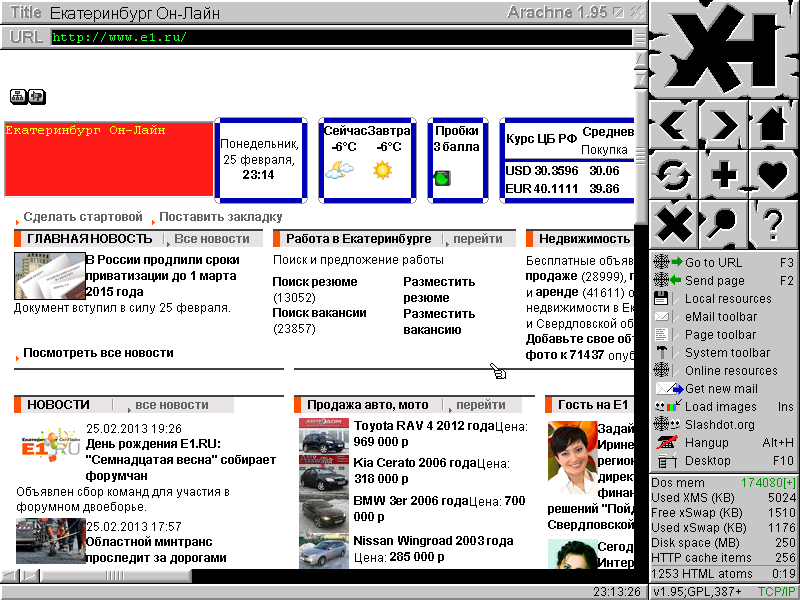Viewport: 800px width, 600px height.
Task: Open Slashdot.org shortcut
Action: (723, 424)
